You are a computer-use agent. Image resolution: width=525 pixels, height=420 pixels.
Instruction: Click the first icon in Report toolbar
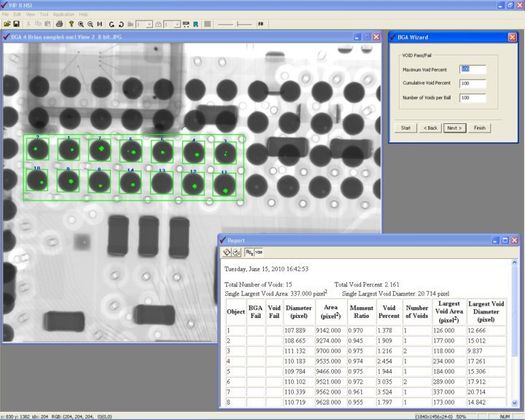point(227,252)
